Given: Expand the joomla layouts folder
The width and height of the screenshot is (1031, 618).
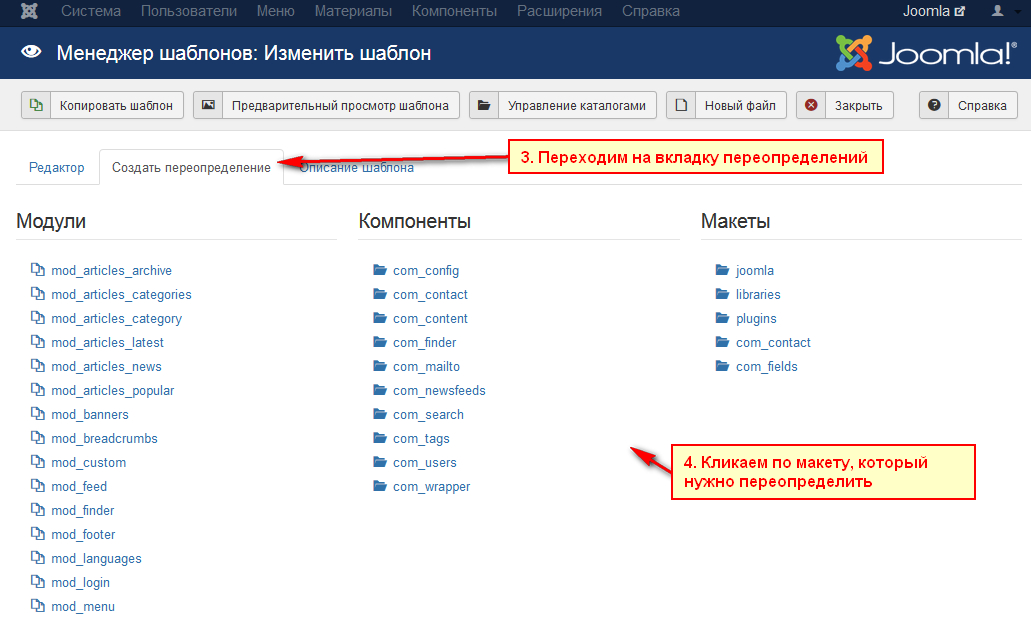Looking at the screenshot, I should [x=754, y=270].
